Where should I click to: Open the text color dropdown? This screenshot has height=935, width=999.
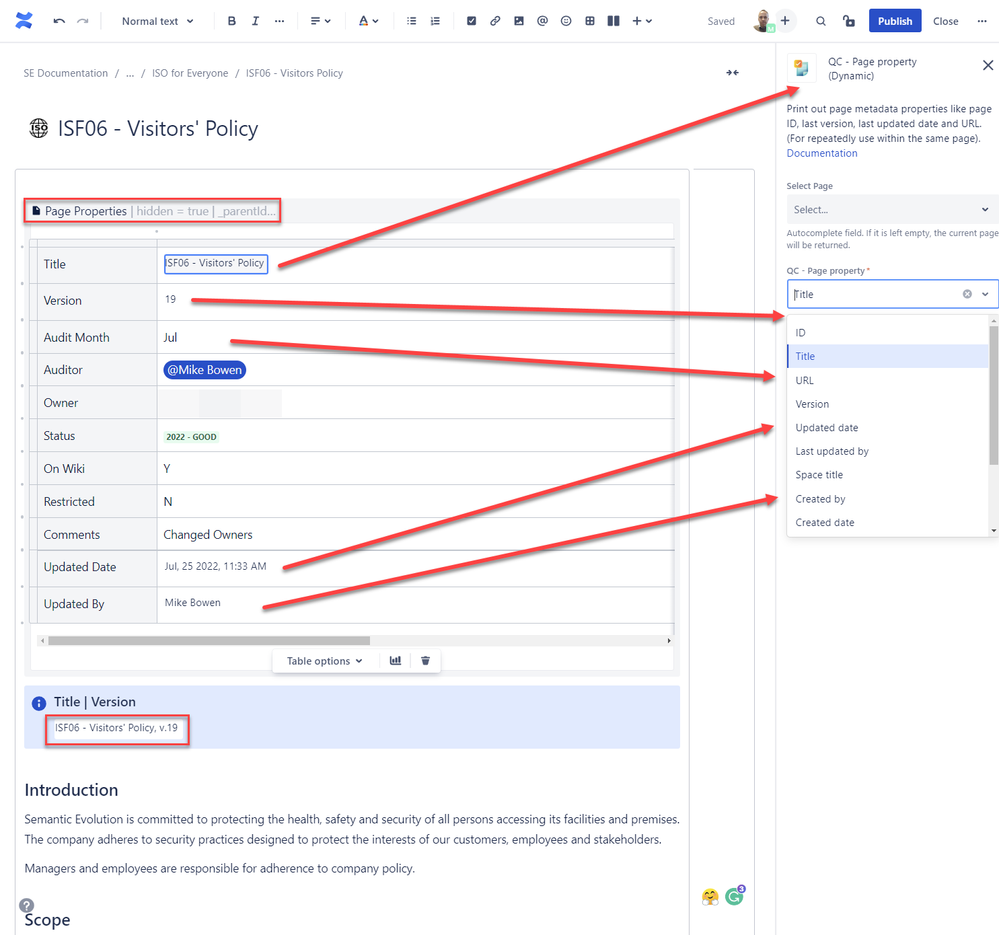tap(368, 21)
